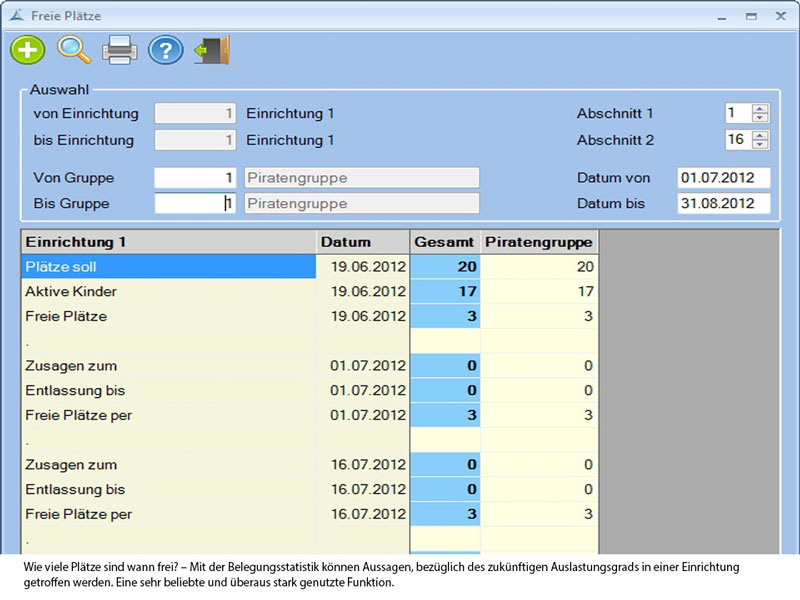800x600 pixels.
Task: Select the Aktive Kinder row
Action: [168, 292]
